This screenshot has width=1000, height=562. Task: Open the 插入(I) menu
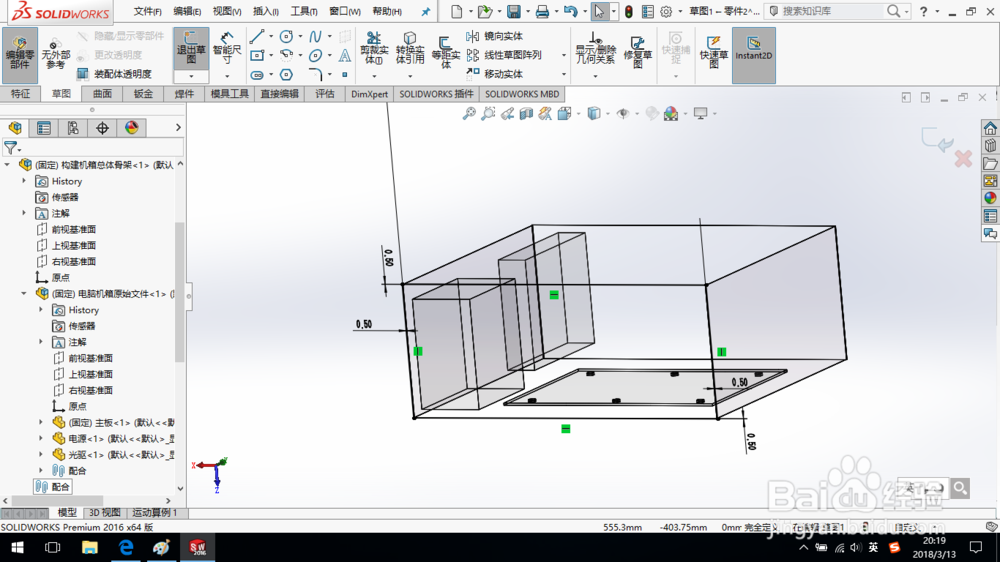[265, 11]
